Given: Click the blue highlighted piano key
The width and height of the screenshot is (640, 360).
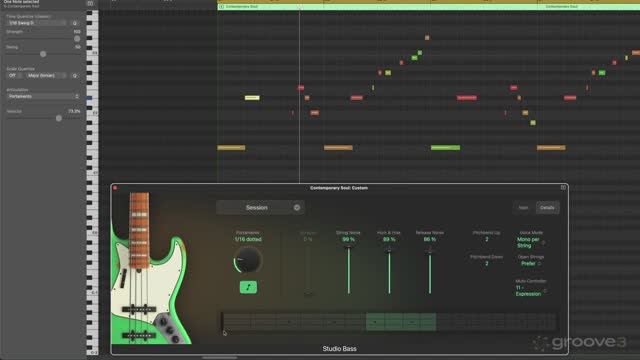Looking at the screenshot, I should tap(89, 98).
